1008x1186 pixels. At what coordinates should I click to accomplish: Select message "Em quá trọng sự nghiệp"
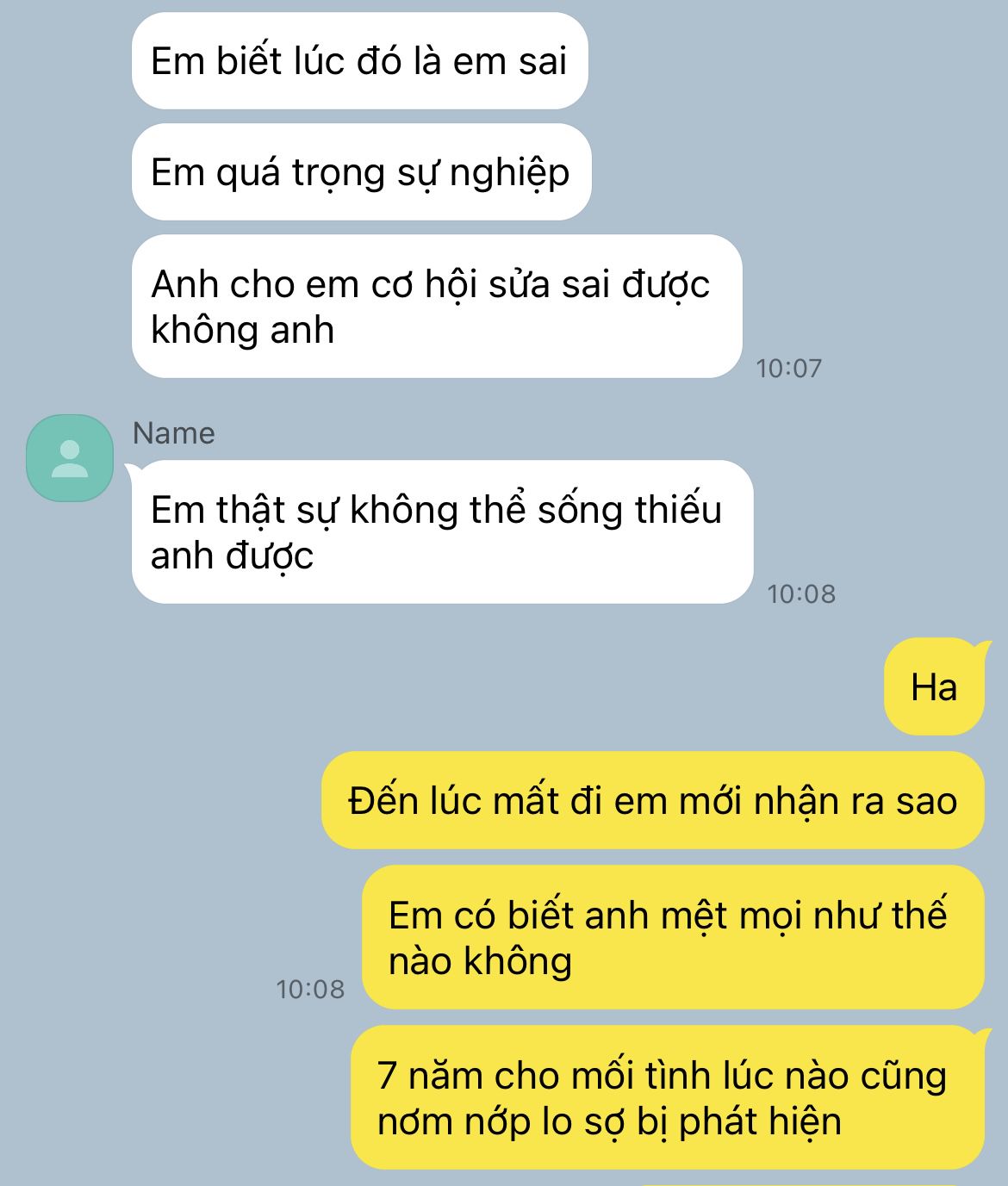tap(361, 172)
